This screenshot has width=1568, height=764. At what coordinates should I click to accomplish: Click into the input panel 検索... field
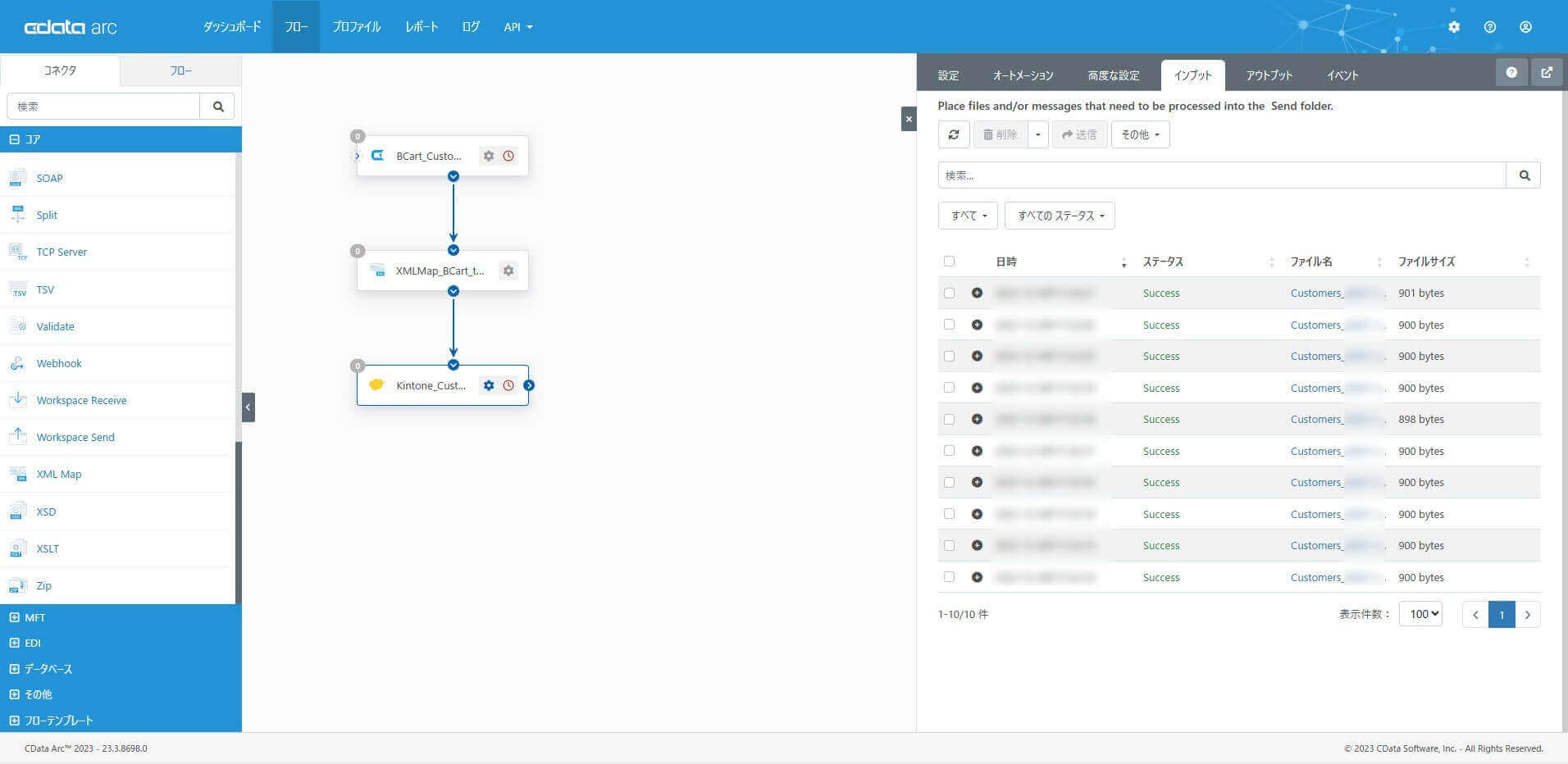point(1222,175)
